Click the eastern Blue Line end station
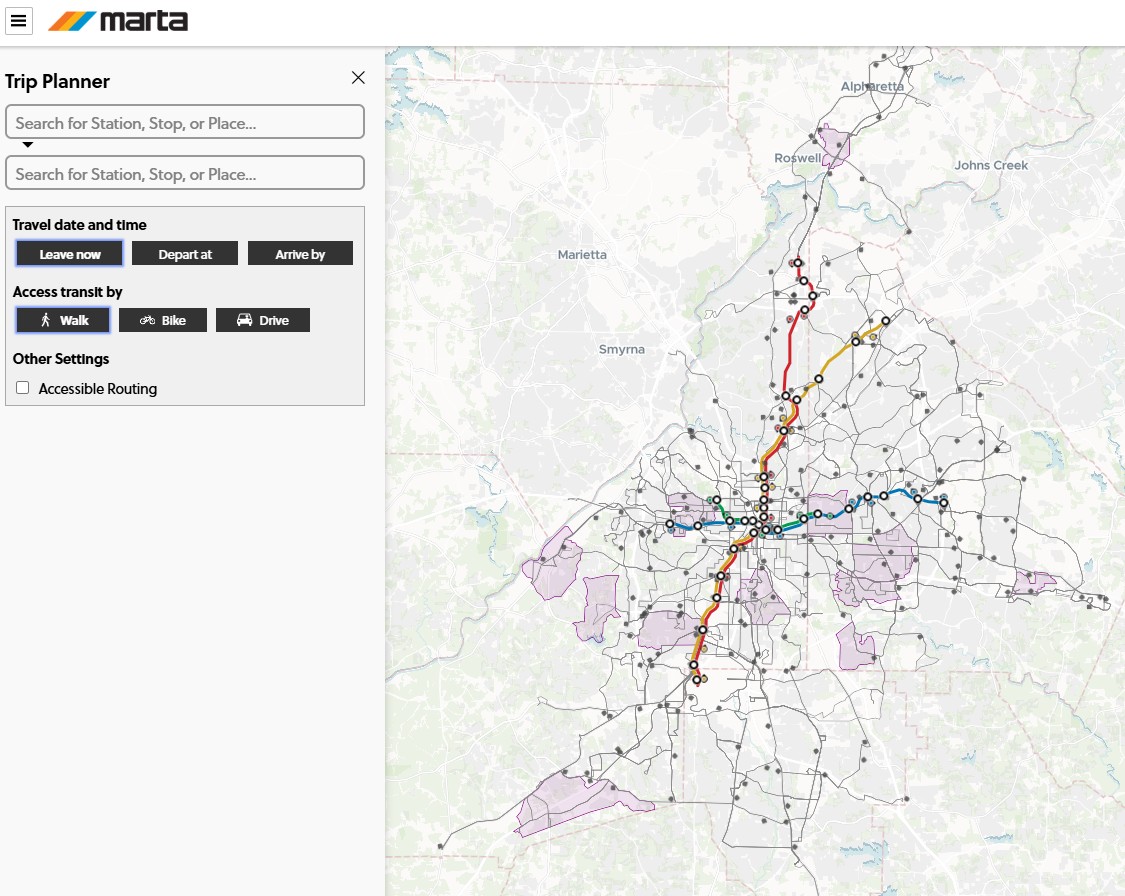The image size is (1125, 896). pyautogui.click(x=944, y=502)
